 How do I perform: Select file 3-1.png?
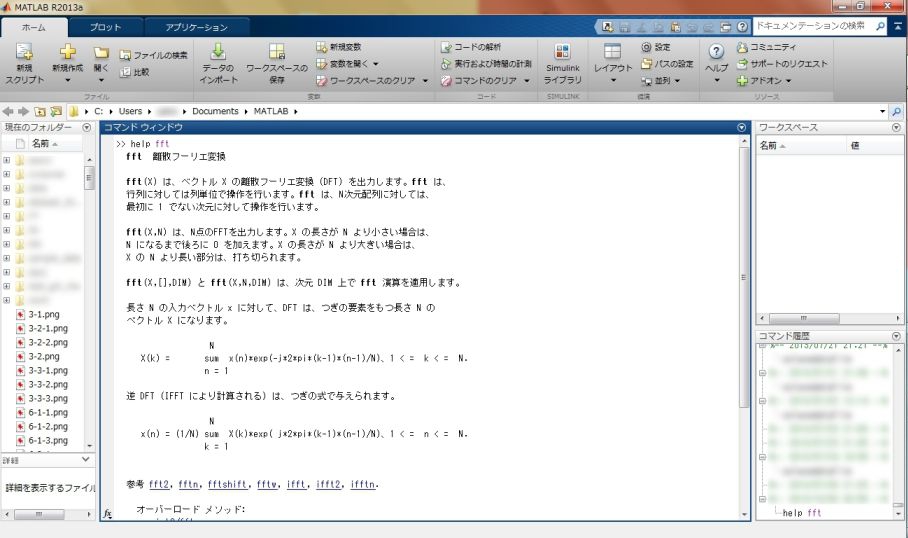coord(44,314)
